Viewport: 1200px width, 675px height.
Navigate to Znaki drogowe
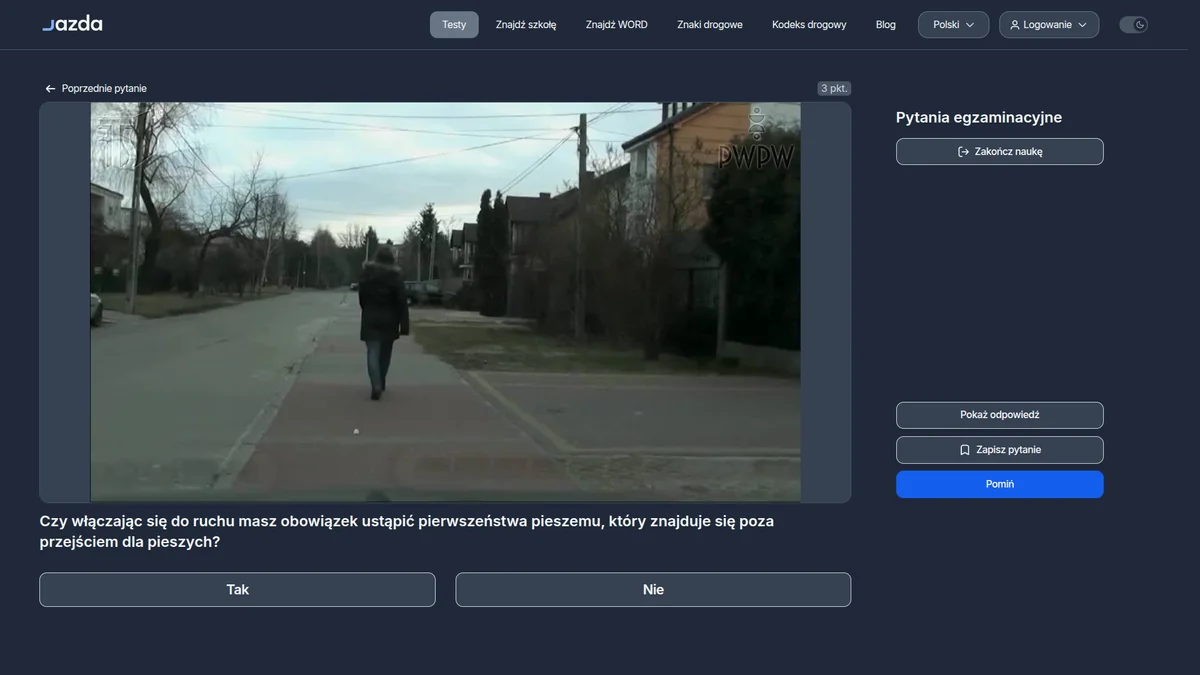click(710, 25)
